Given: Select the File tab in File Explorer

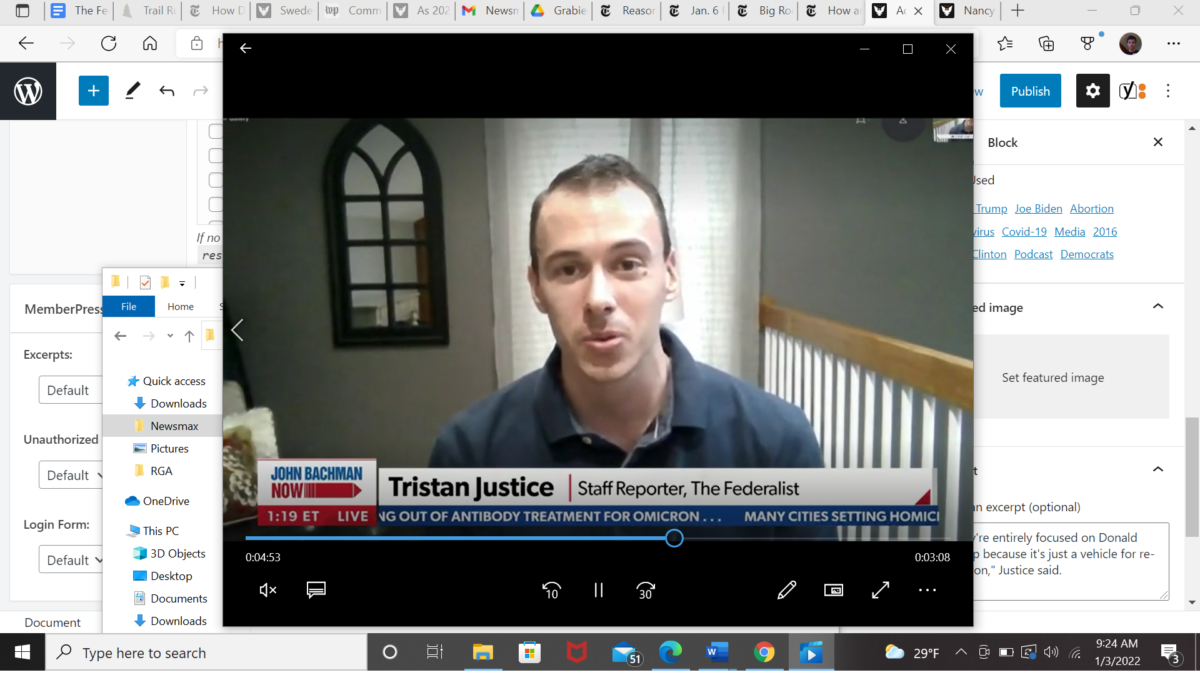Looking at the screenshot, I should pyautogui.click(x=128, y=307).
